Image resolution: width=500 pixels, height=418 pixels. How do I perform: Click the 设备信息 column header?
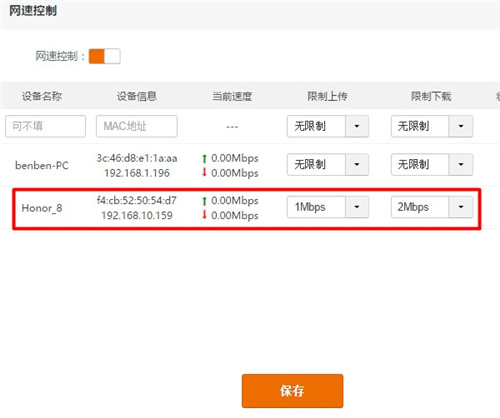tap(137, 96)
